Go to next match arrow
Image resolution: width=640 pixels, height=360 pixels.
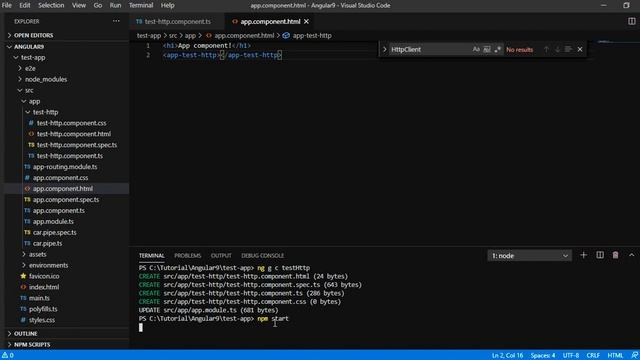(x=557, y=49)
